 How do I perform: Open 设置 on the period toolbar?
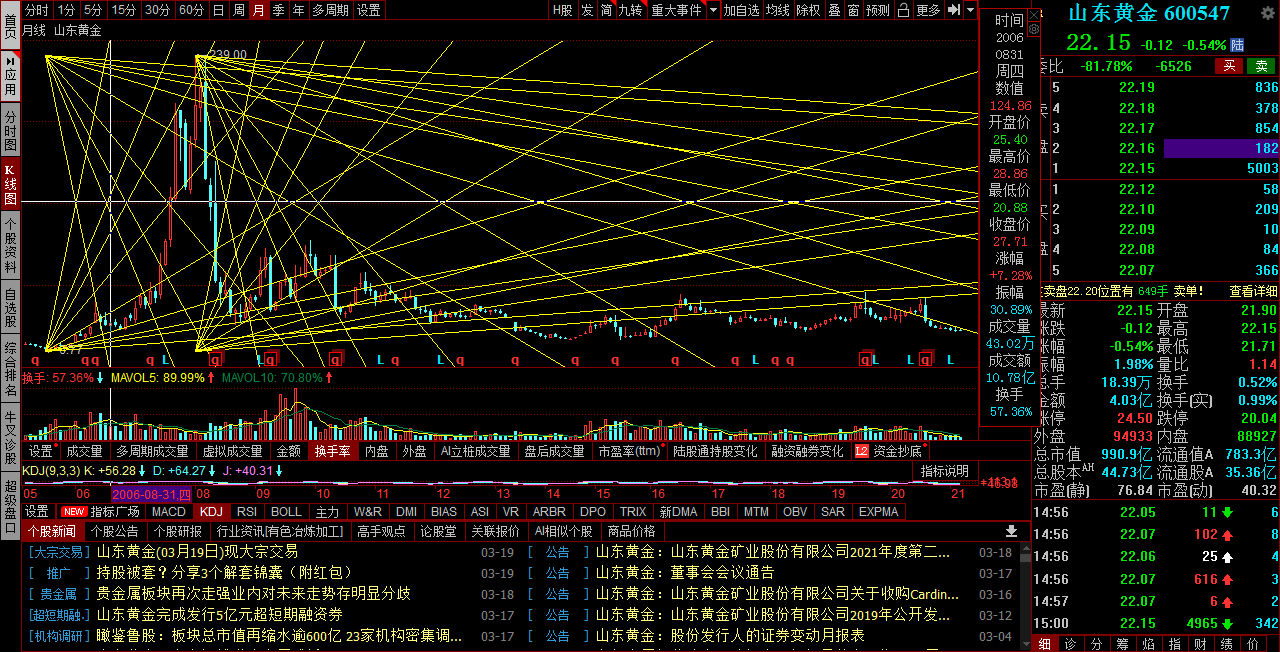tap(368, 10)
